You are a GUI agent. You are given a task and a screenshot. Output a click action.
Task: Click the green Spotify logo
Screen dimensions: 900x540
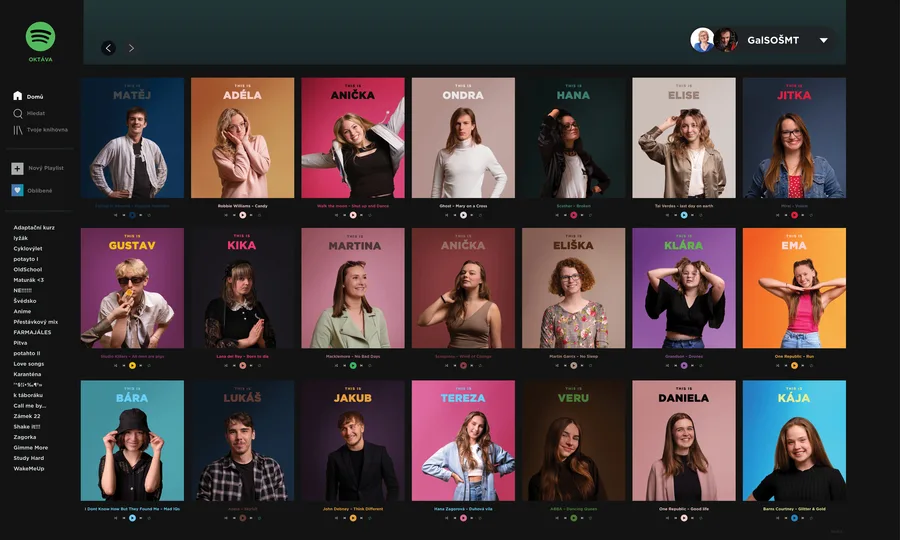pyautogui.click(x=40, y=36)
